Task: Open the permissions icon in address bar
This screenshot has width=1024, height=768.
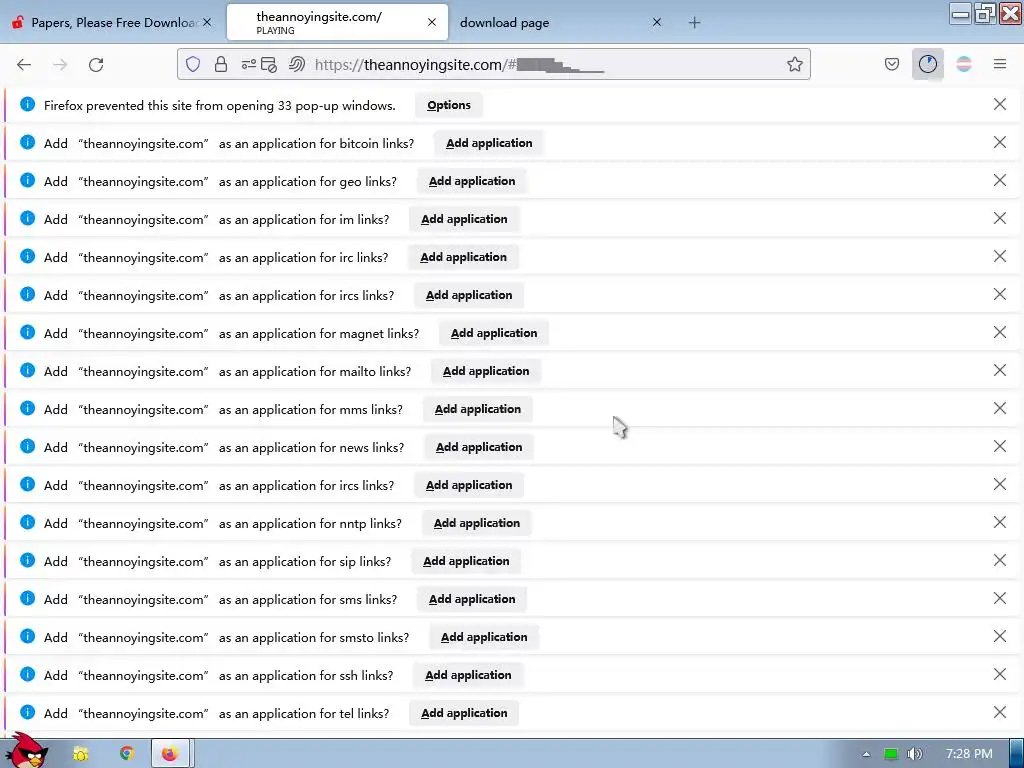Action: pyautogui.click(x=248, y=64)
